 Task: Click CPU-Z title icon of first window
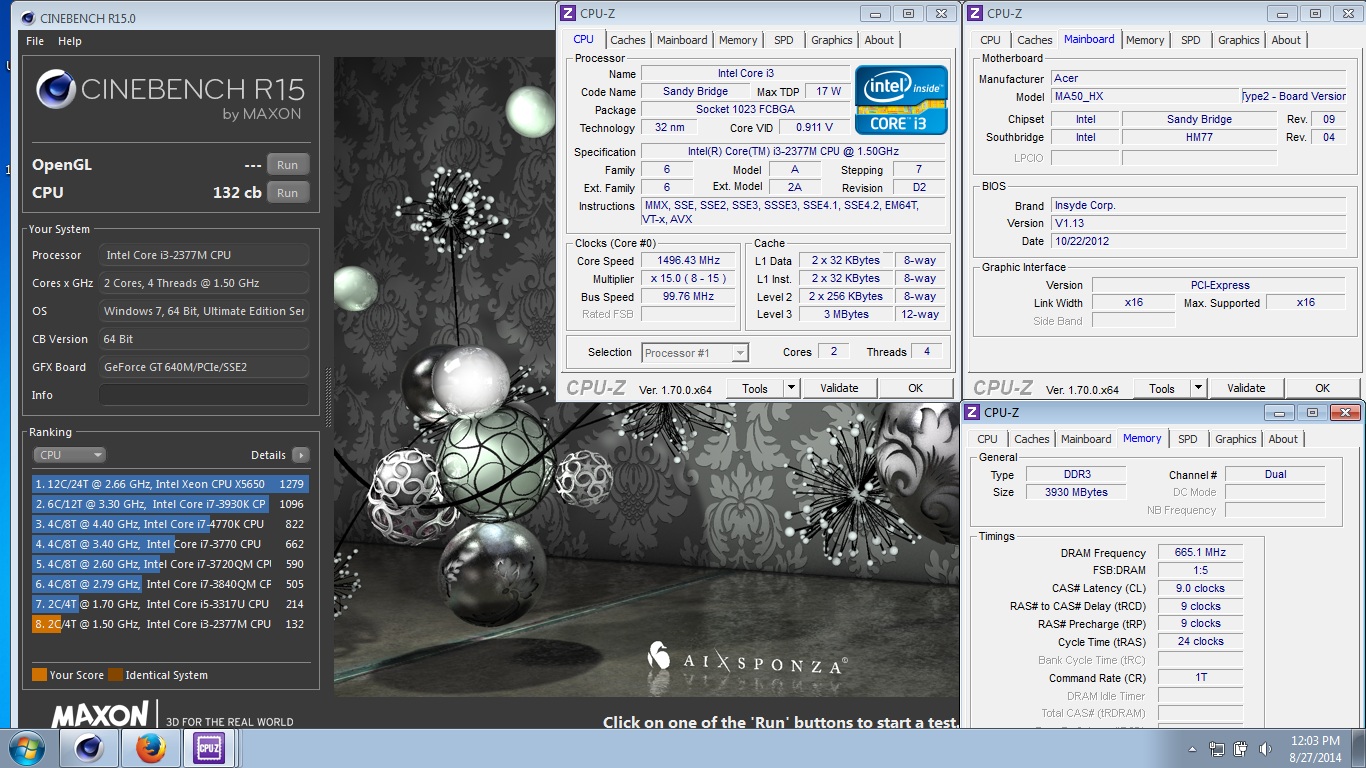click(x=568, y=13)
